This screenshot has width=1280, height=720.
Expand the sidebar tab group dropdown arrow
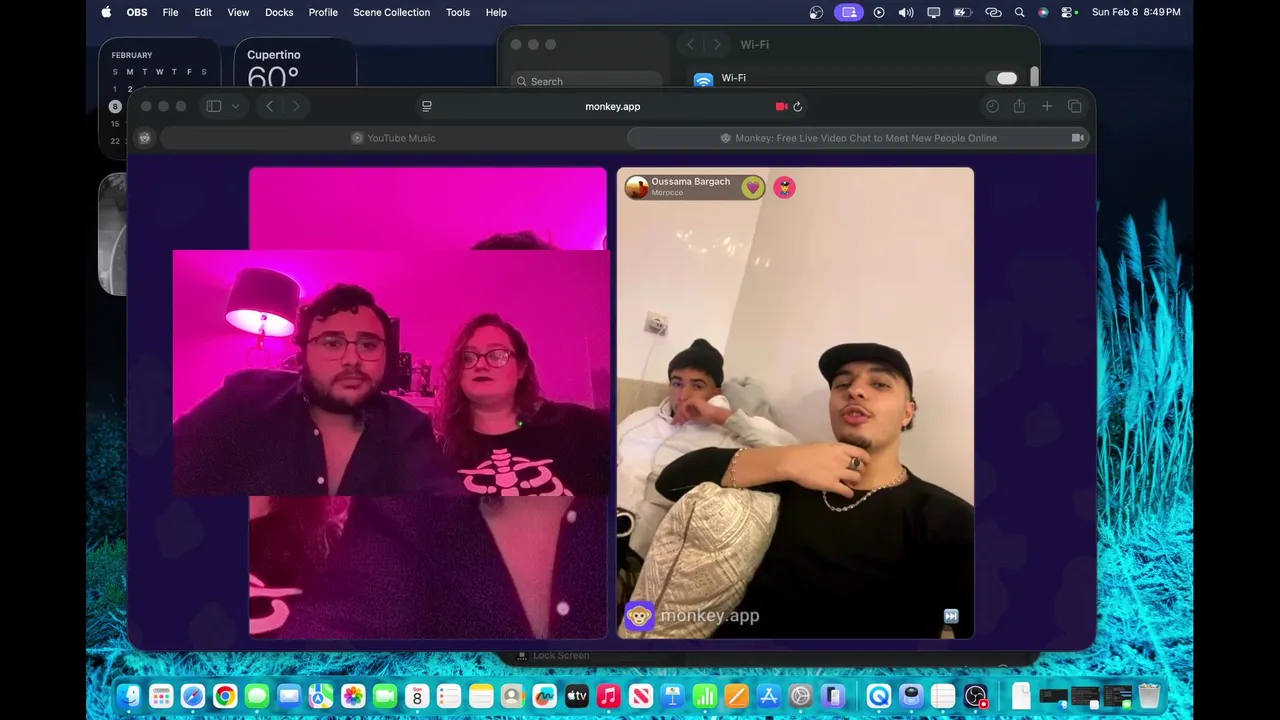tap(235, 106)
